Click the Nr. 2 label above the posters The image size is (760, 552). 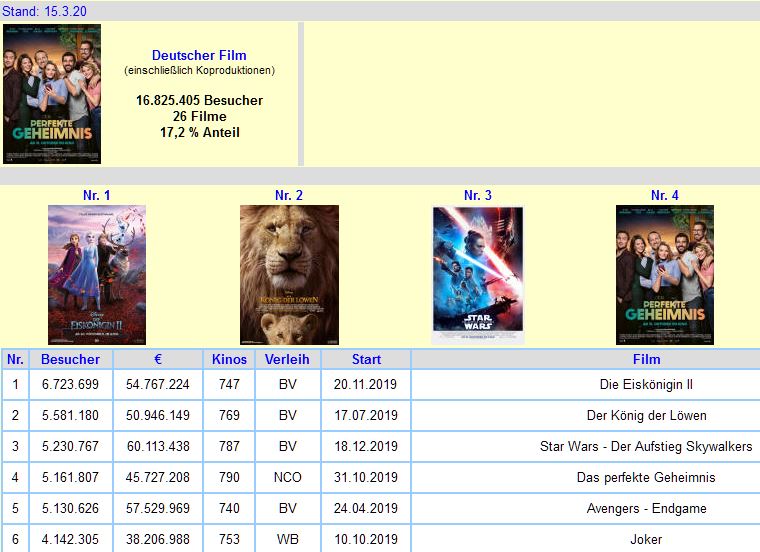coord(289,195)
